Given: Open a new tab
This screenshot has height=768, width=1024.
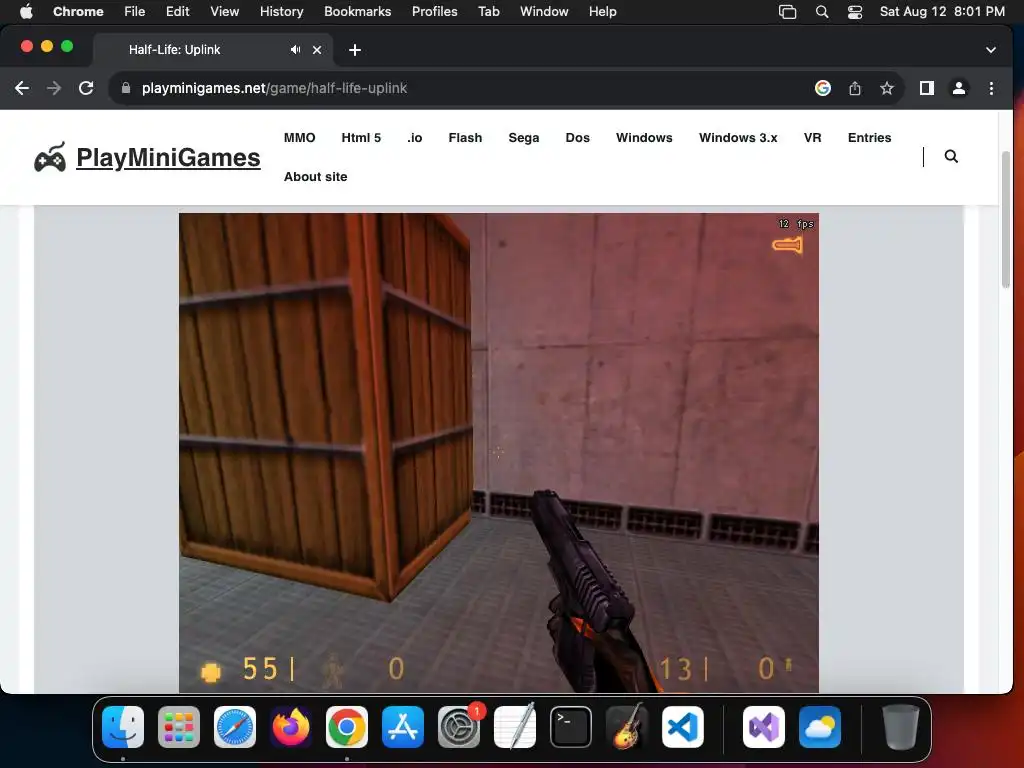Looking at the screenshot, I should (x=355, y=50).
